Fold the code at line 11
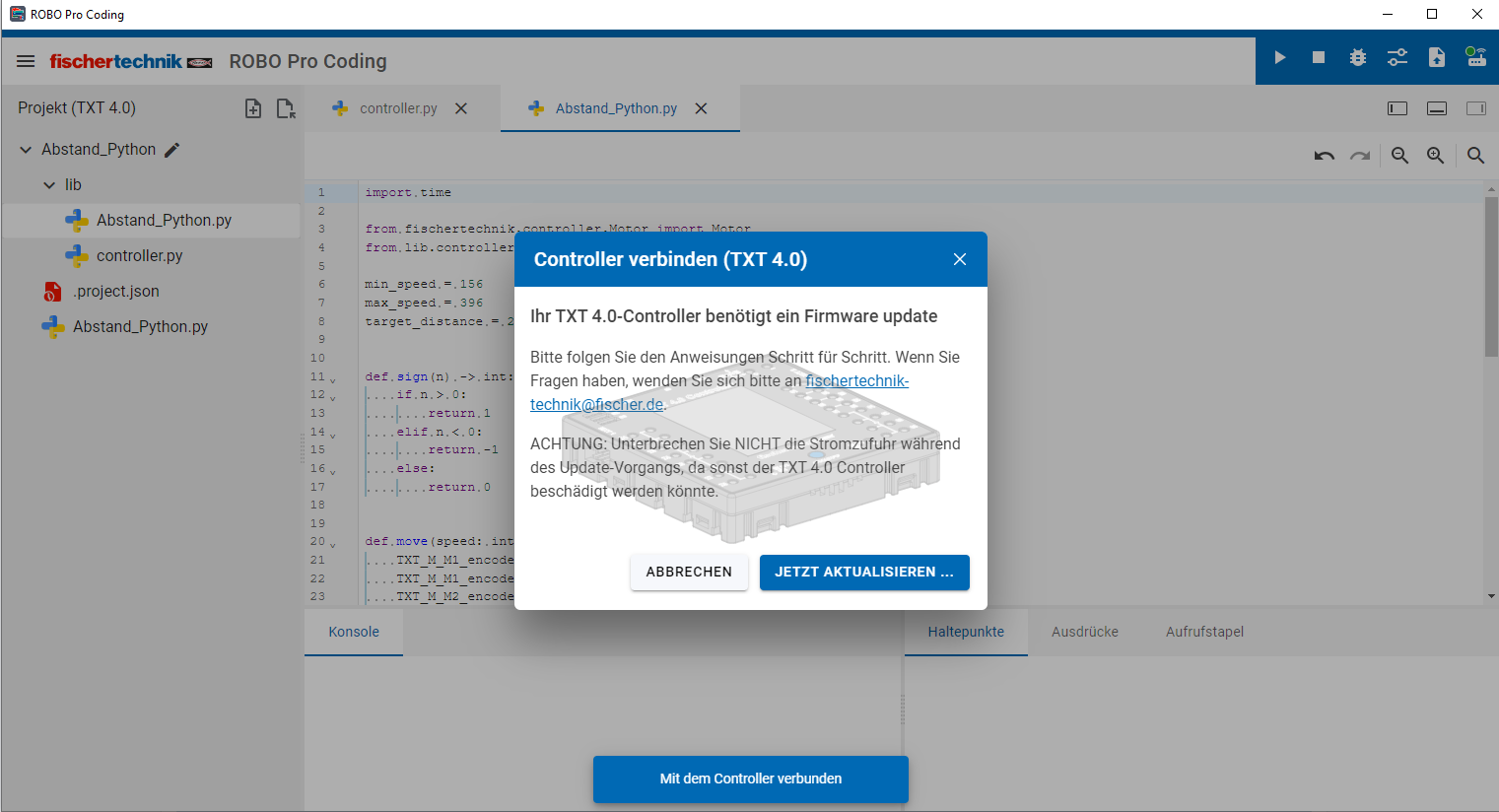Screen dimensions: 1499x812 click(333, 379)
